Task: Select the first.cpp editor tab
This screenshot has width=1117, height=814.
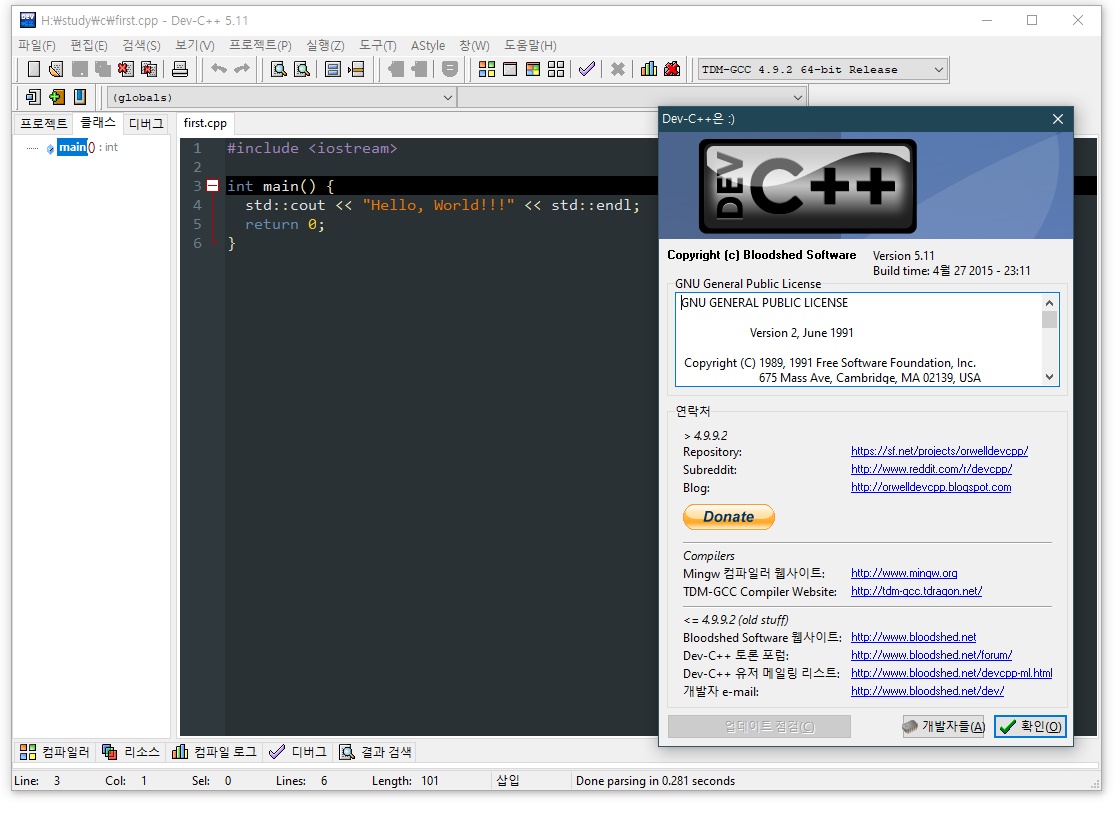Action: 205,123
